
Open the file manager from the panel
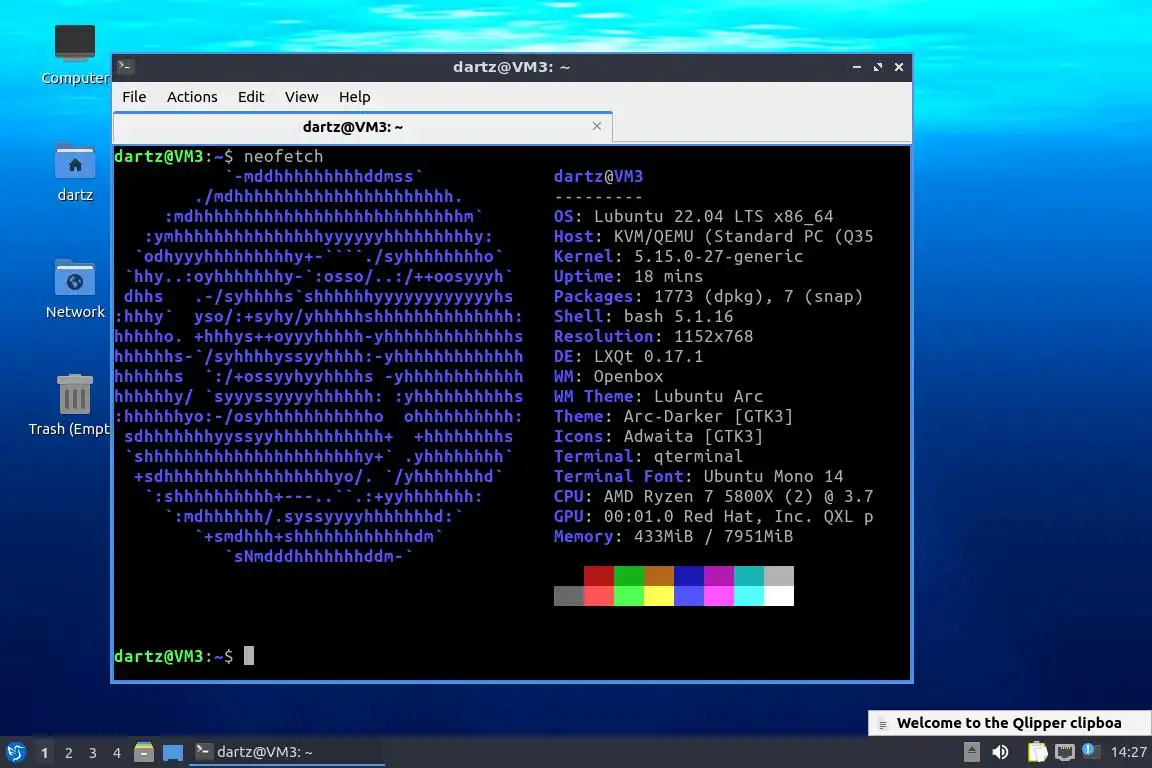[144, 752]
